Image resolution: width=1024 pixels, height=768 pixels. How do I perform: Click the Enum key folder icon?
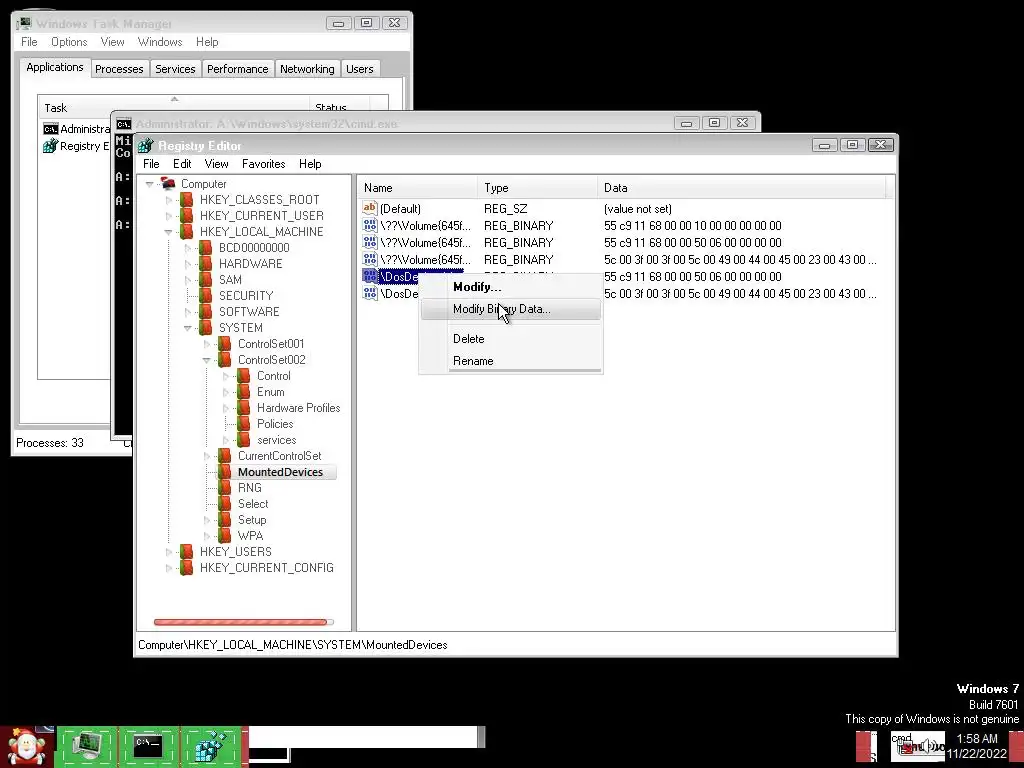[244, 392]
